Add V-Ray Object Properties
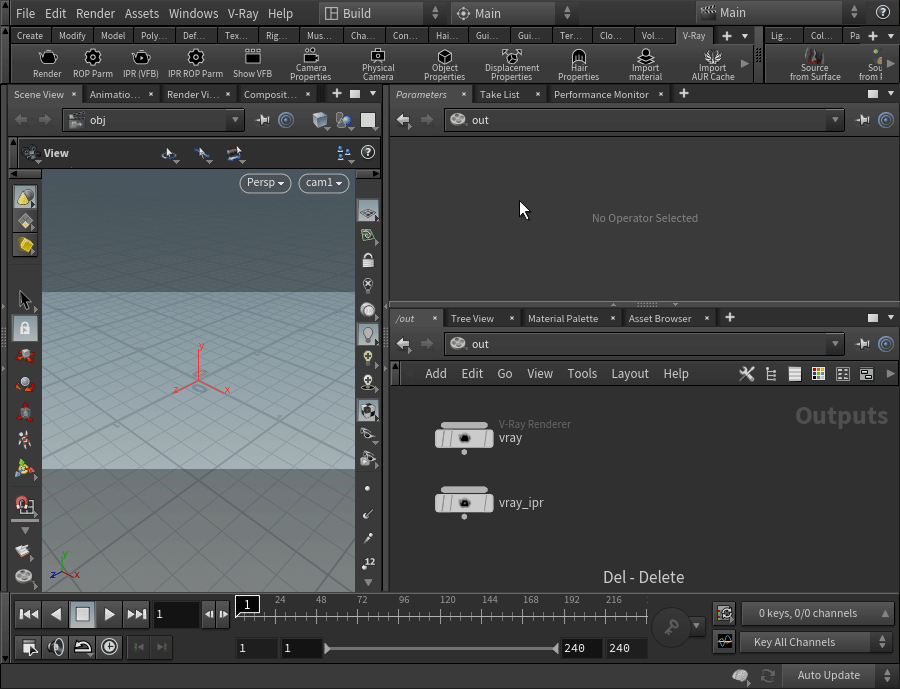 pyautogui.click(x=444, y=64)
